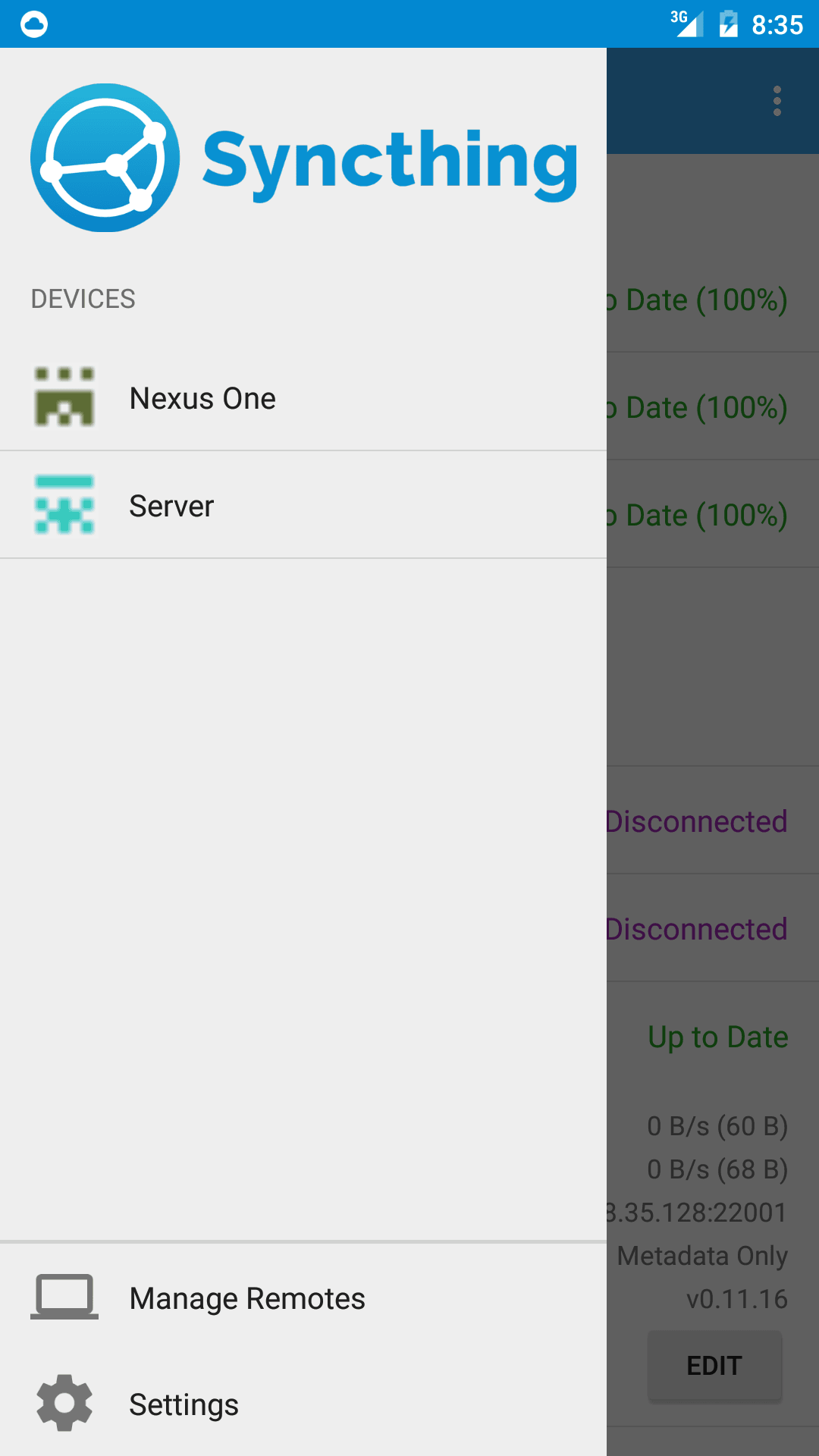The image size is (819, 1456).
Task: Tap the first Disconnected remote entry
Action: 713,821
